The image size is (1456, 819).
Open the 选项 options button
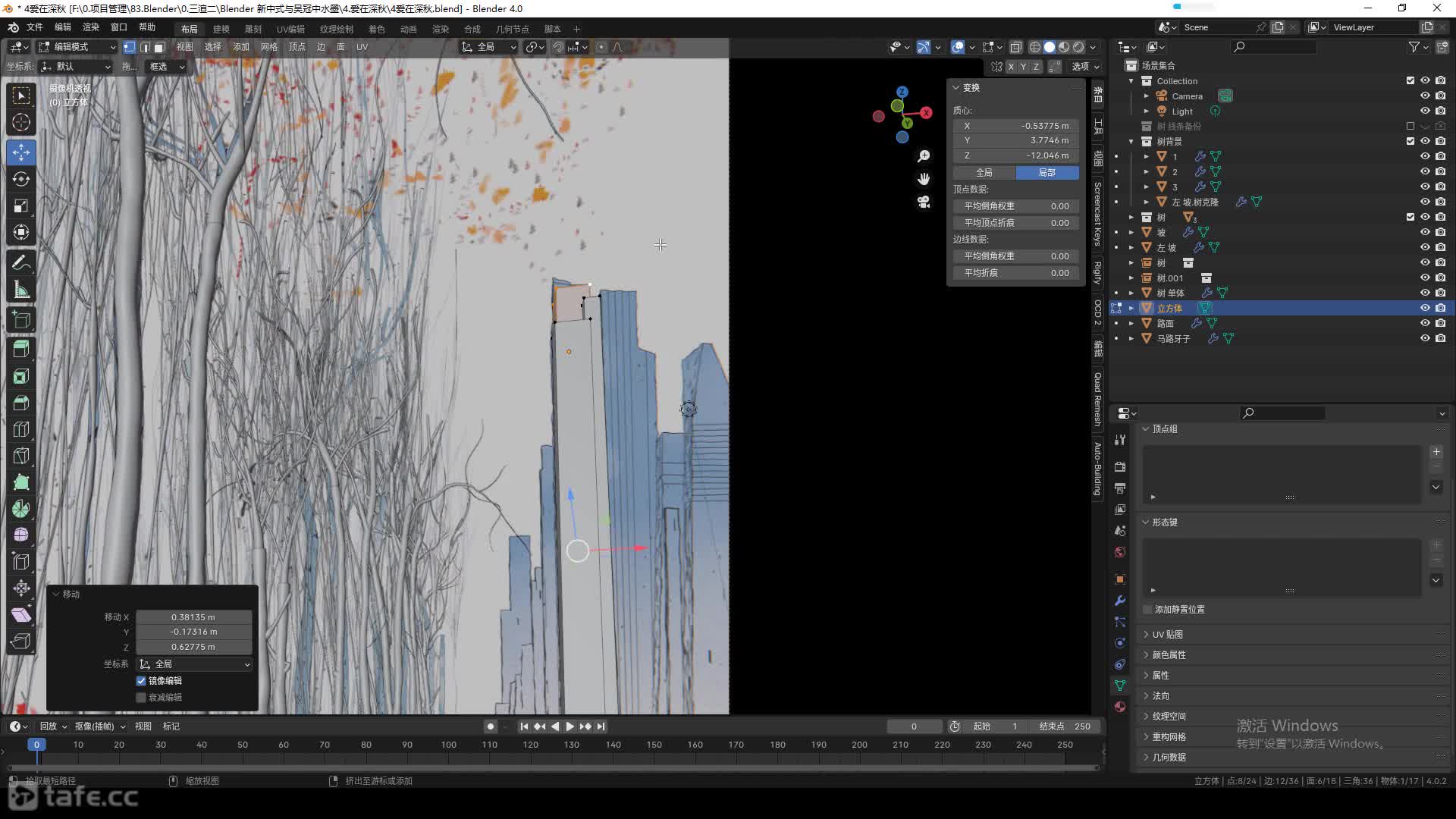(x=1086, y=67)
